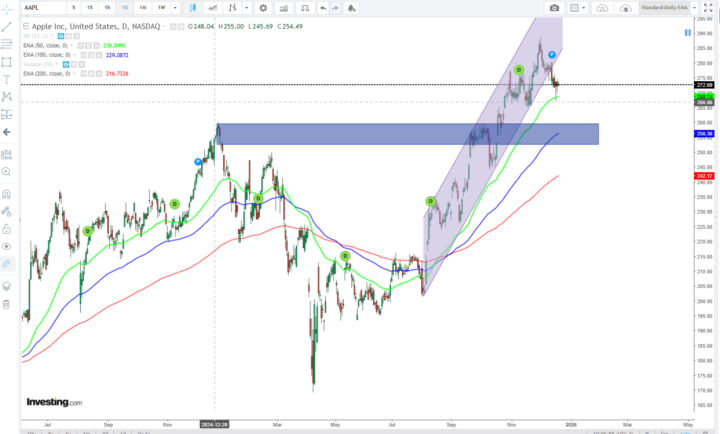The height and width of the screenshot is (434, 720).
Task: Redo the chart action
Action: point(336,8)
